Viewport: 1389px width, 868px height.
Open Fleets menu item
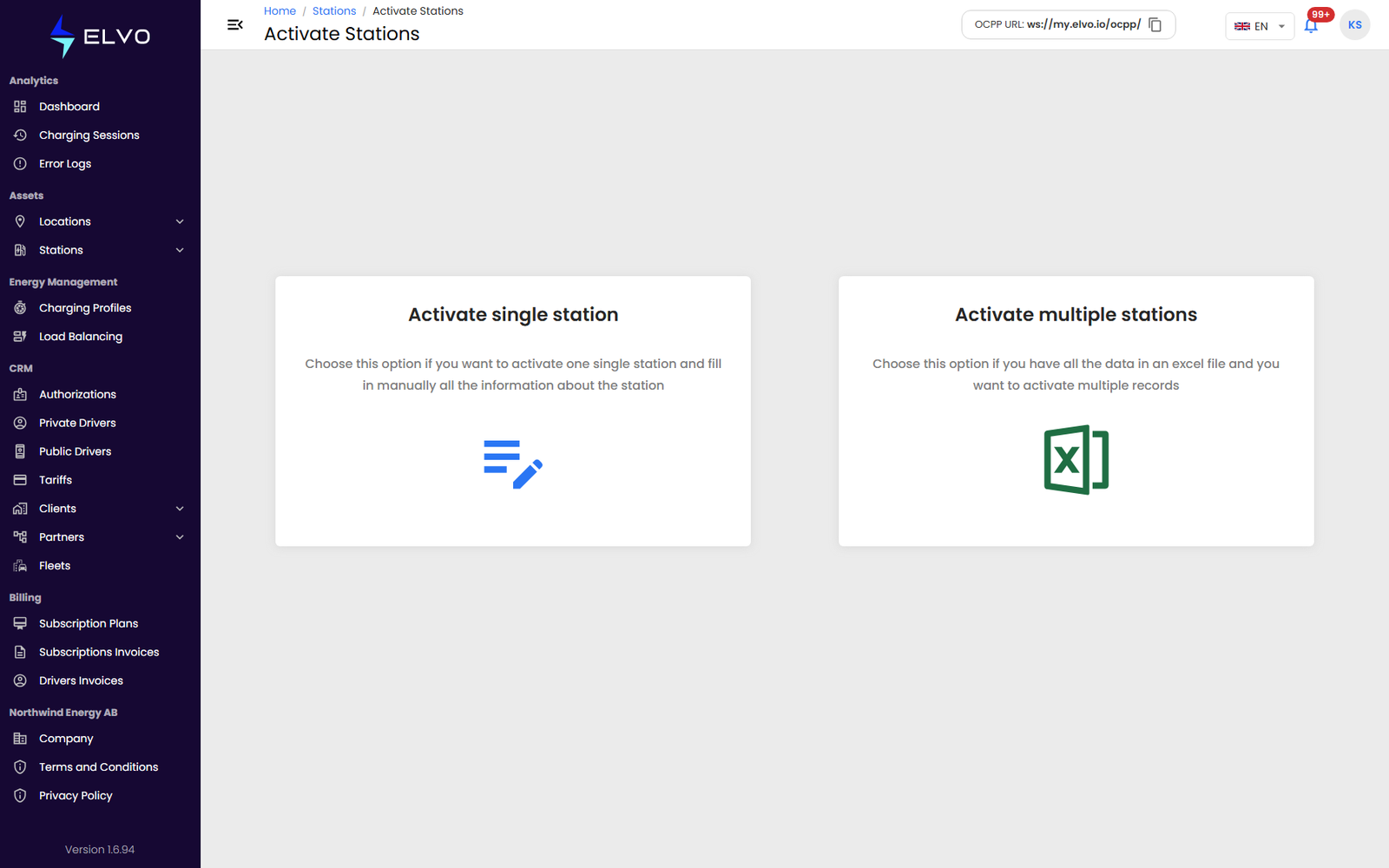(100, 566)
